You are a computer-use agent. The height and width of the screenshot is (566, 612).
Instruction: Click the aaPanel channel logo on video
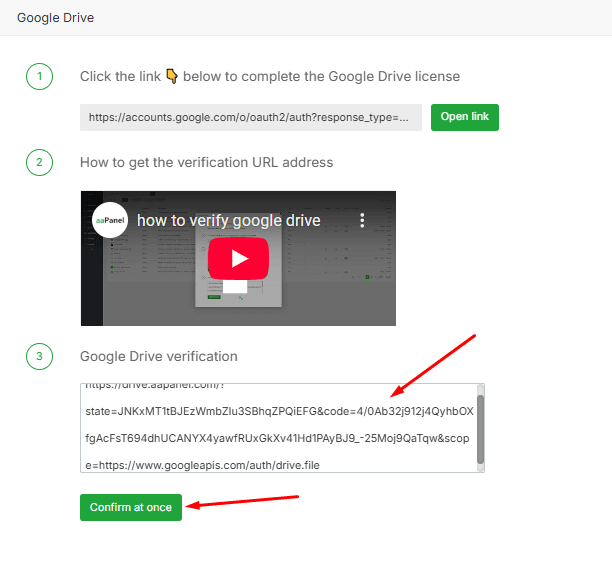(110, 220)
